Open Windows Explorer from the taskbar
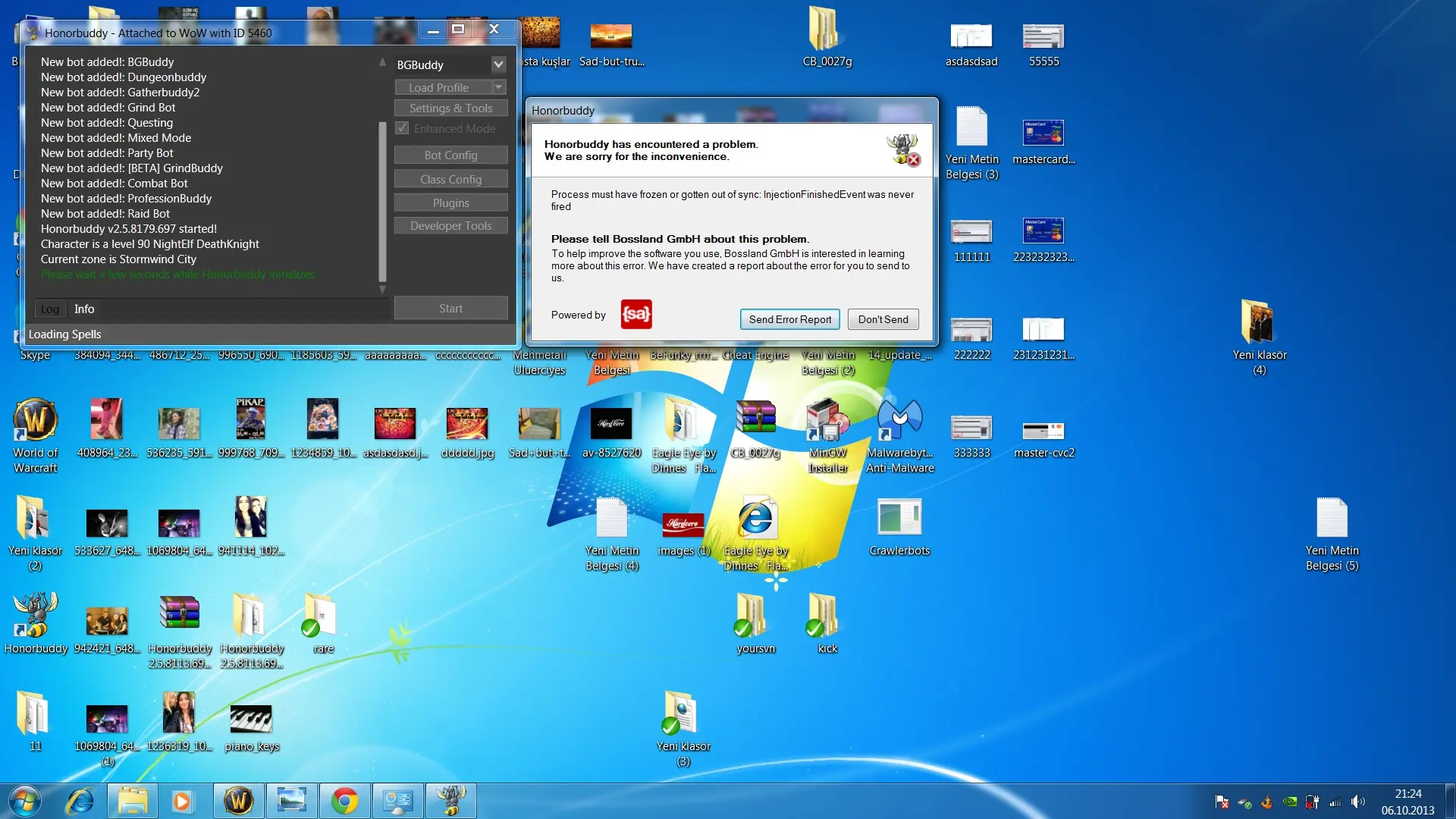This screenshot has height=819, width=1456. click(132, 801)
